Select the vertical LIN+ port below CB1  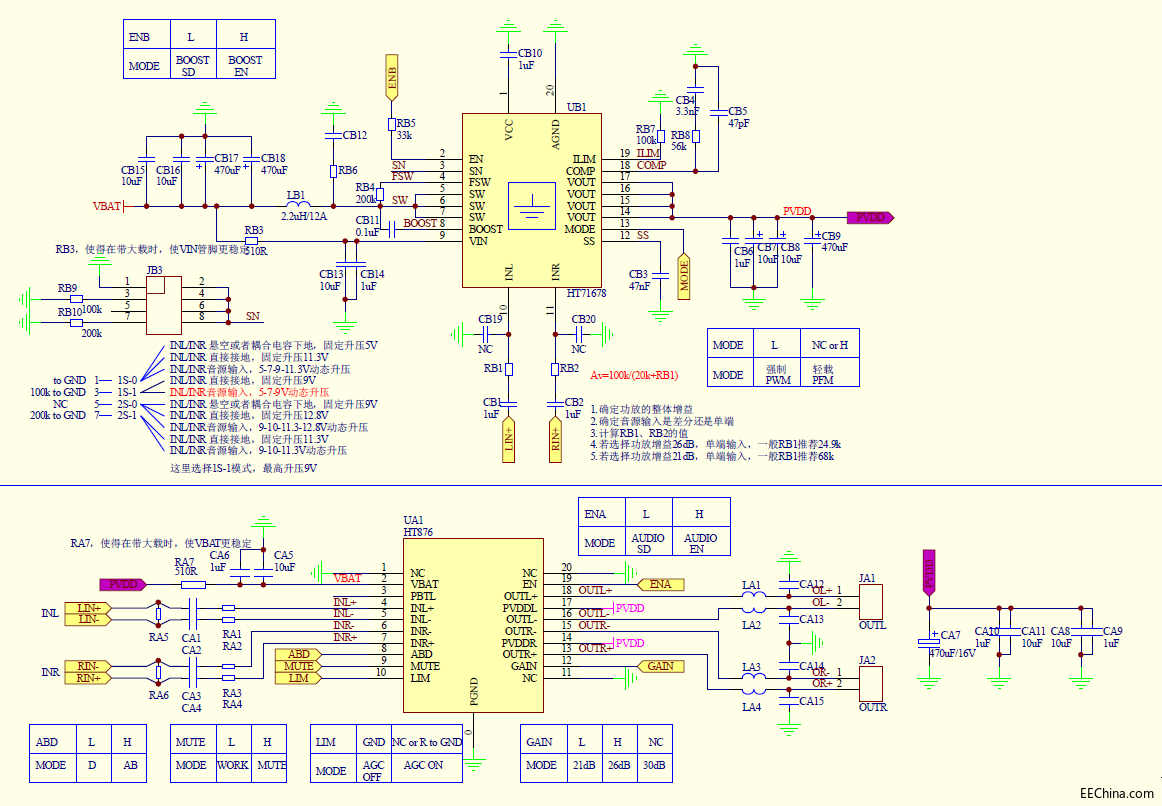tap(508, 440)
